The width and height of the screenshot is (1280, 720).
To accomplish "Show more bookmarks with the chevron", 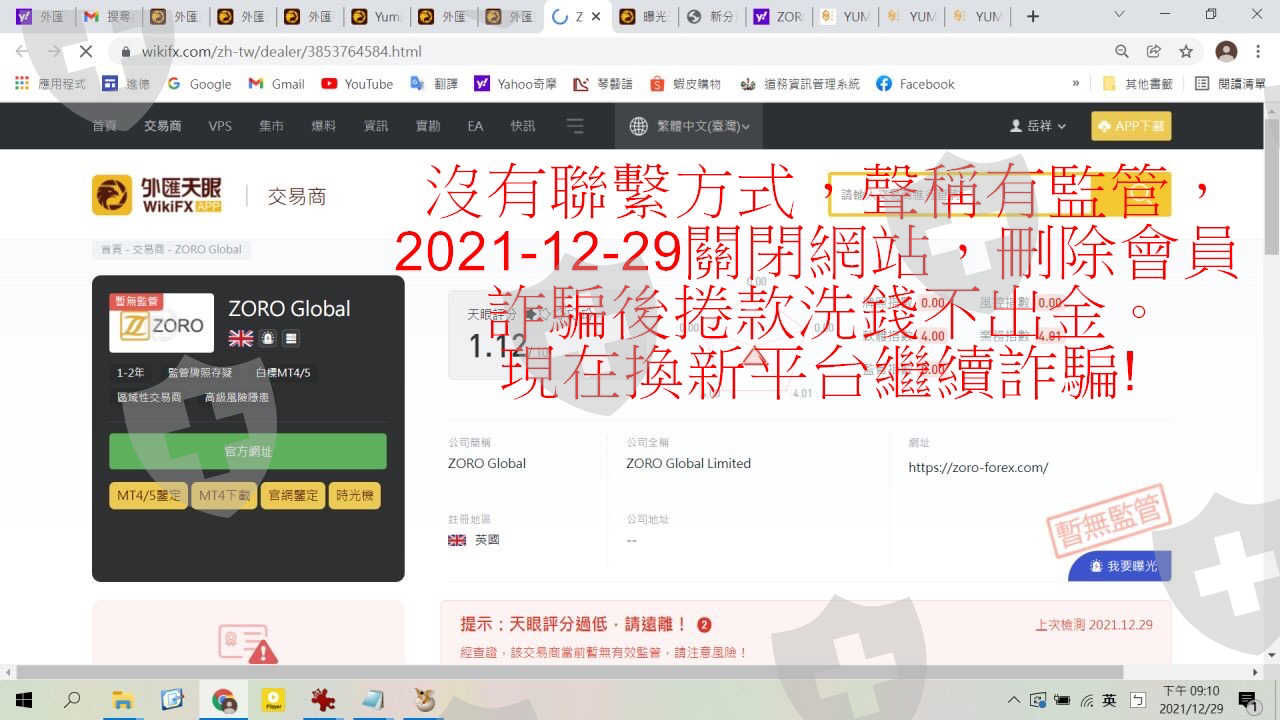I will (x=1076, y=84).
